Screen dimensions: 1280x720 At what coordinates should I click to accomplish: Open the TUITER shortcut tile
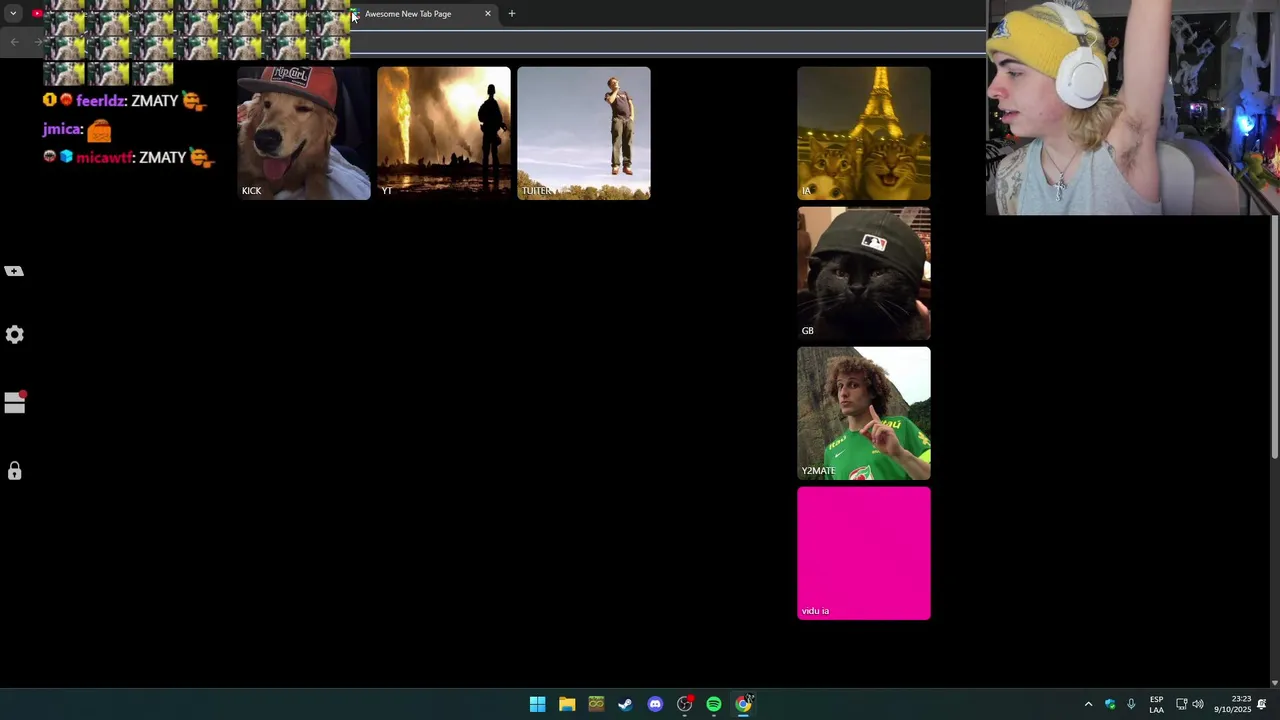click(x=584, y=133)
